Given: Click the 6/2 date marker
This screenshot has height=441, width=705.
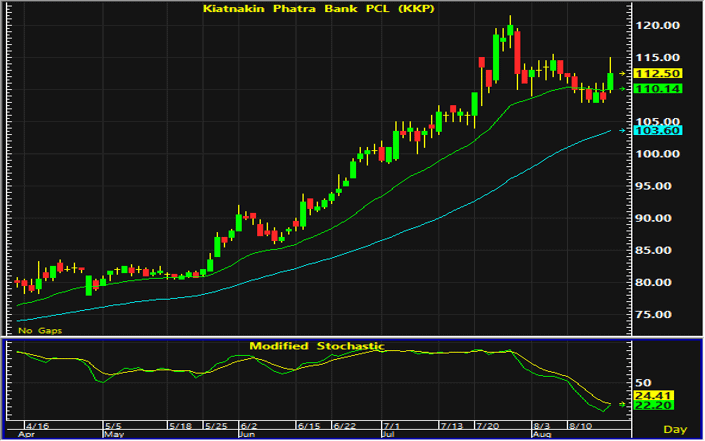Looking at the screenshot, I should [248, 426].
